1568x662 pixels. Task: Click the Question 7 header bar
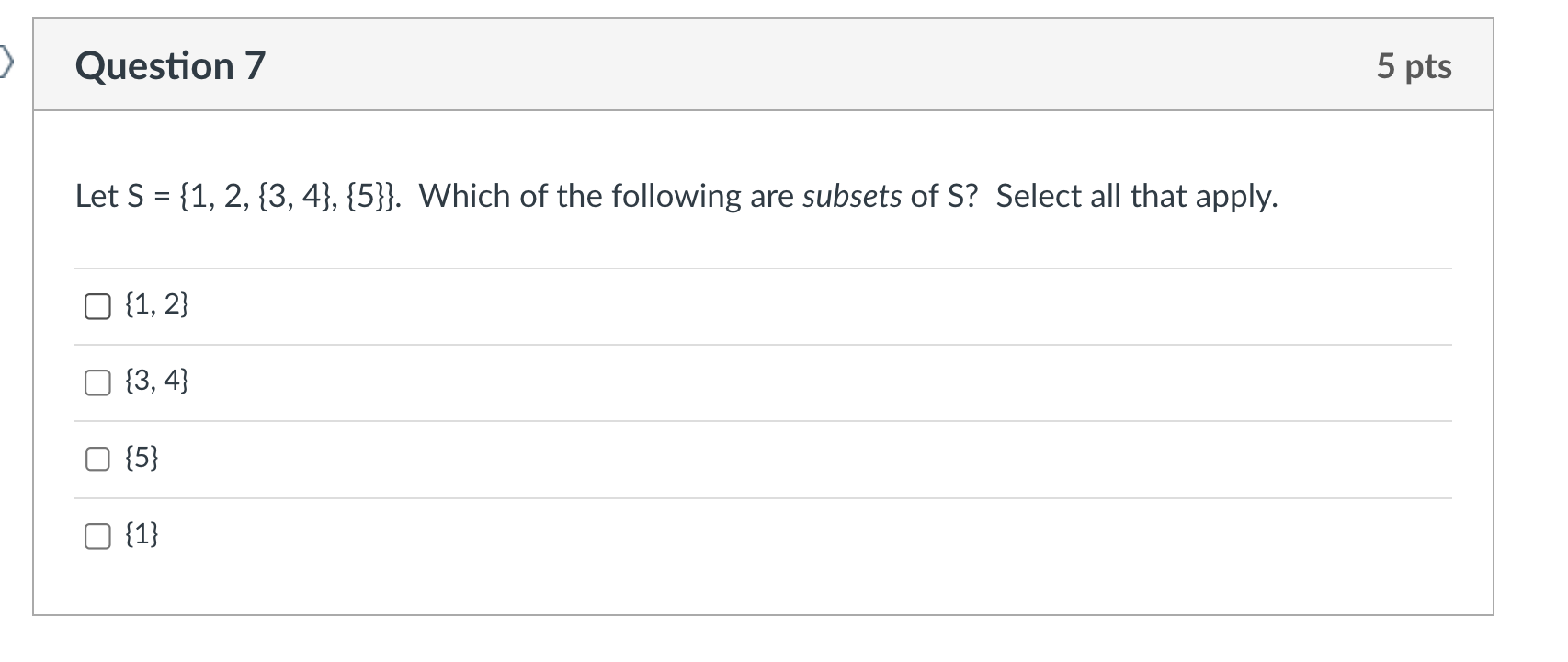[735, 65]
